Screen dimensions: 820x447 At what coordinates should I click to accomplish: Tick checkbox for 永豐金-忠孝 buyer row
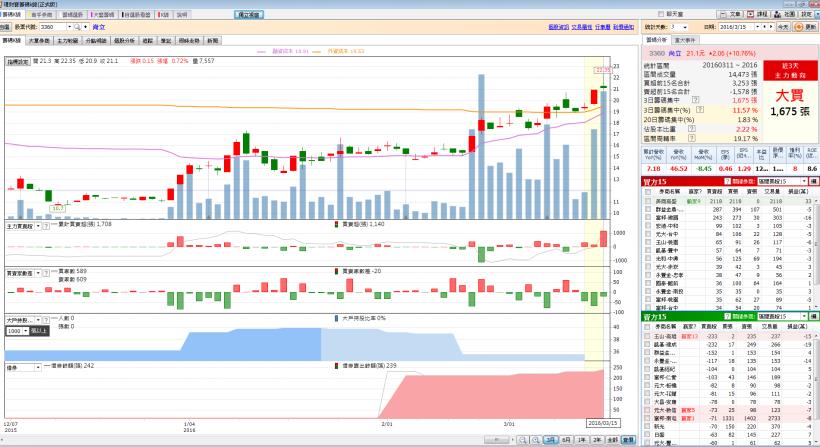[648, 275]
